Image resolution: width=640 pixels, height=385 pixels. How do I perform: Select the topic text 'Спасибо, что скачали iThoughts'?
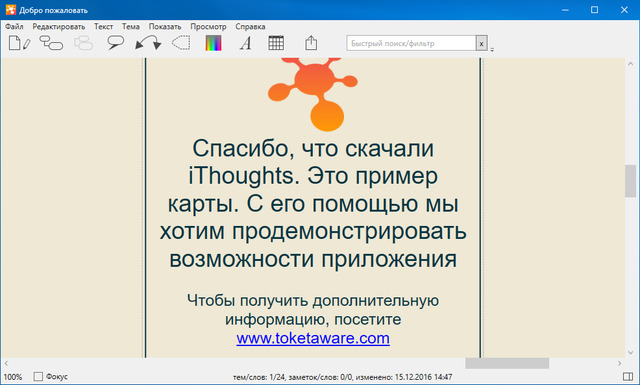pos(313,162)
